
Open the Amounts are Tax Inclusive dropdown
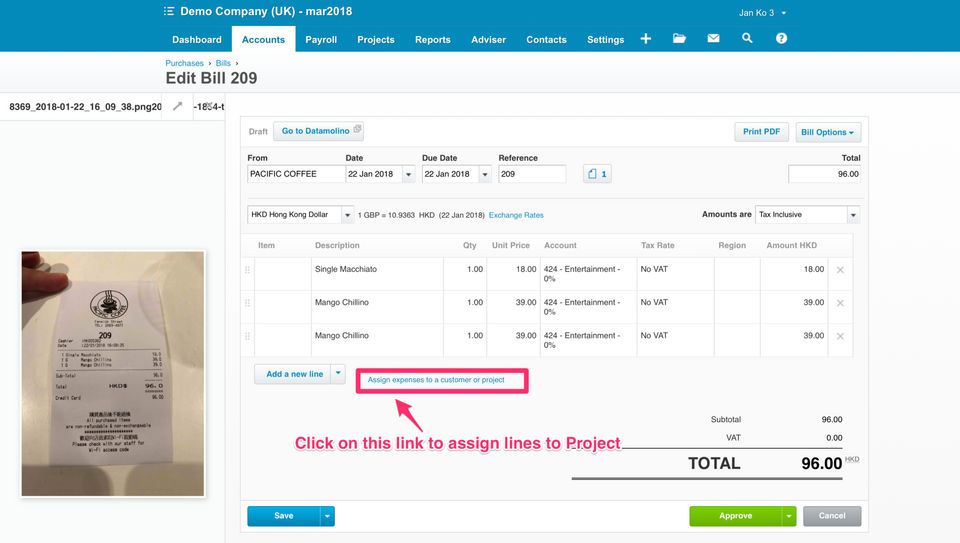click(853, 215)
